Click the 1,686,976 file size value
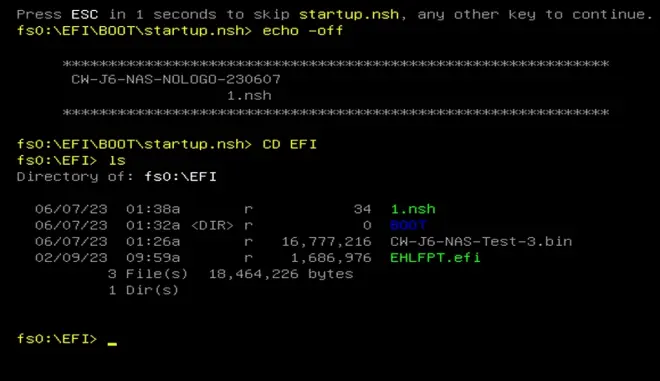Viewport: 660px width, 381px height. 331,258
